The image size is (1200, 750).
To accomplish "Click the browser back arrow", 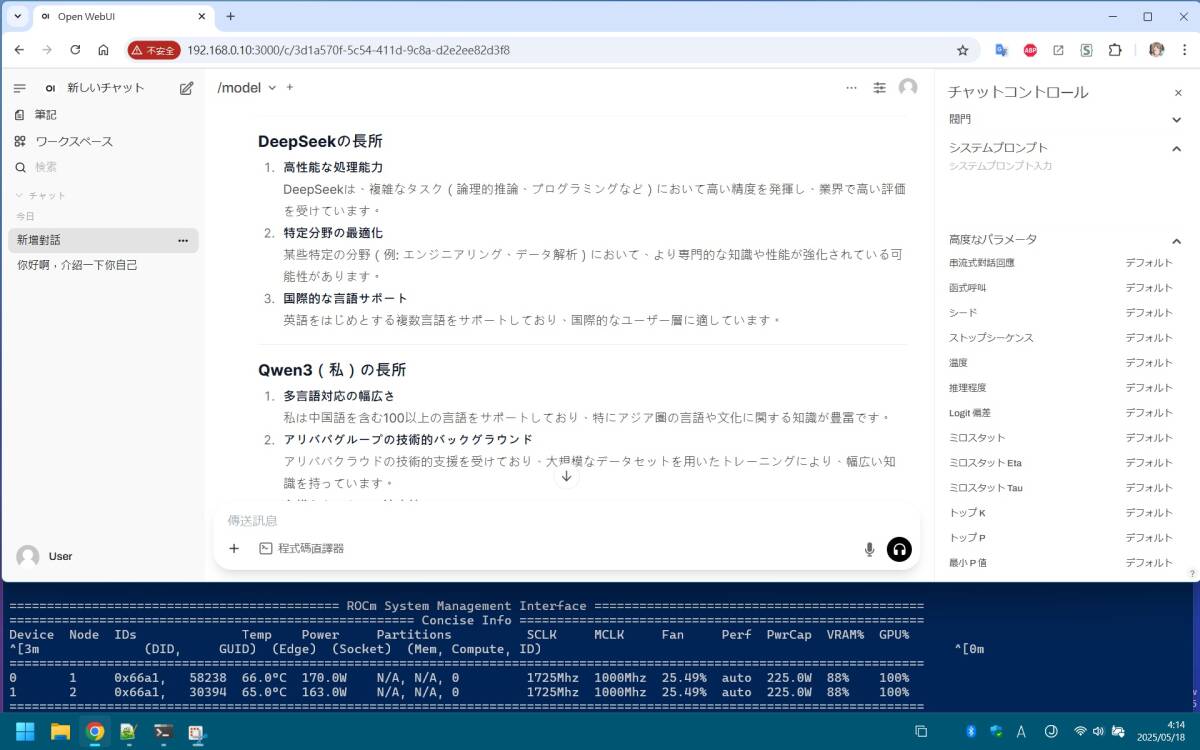I will 20,50.
